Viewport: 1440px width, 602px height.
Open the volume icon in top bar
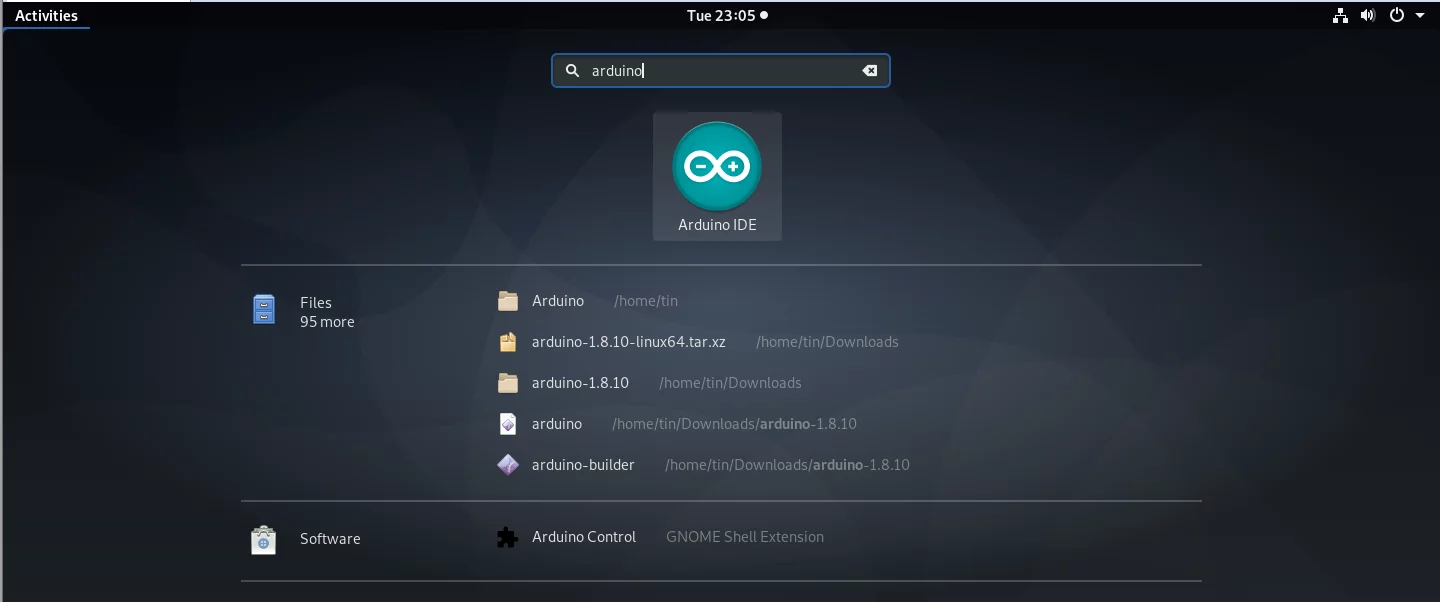tap(1368, 15)
